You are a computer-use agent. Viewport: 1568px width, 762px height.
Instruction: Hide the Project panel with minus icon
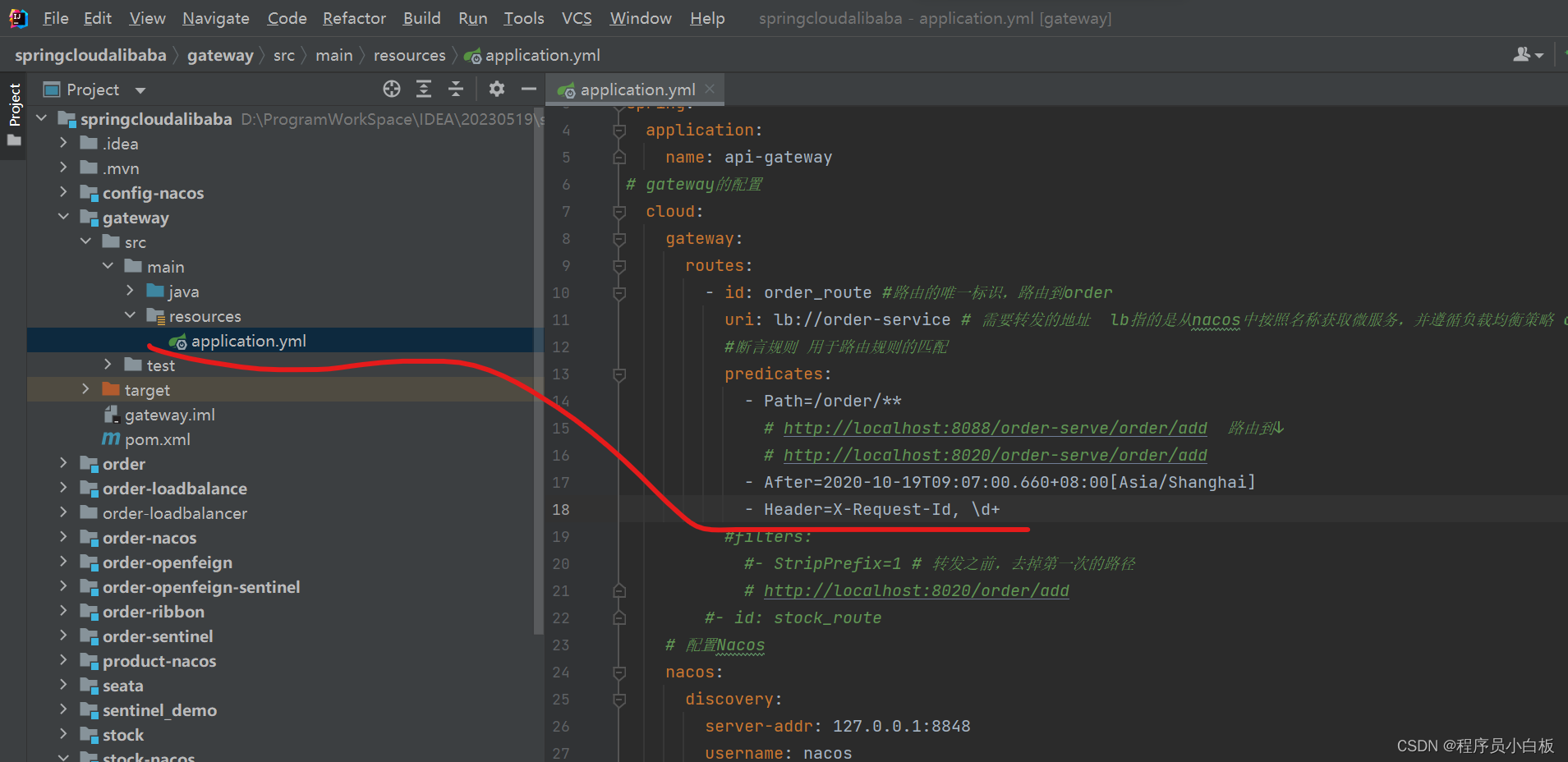[529, 89]
